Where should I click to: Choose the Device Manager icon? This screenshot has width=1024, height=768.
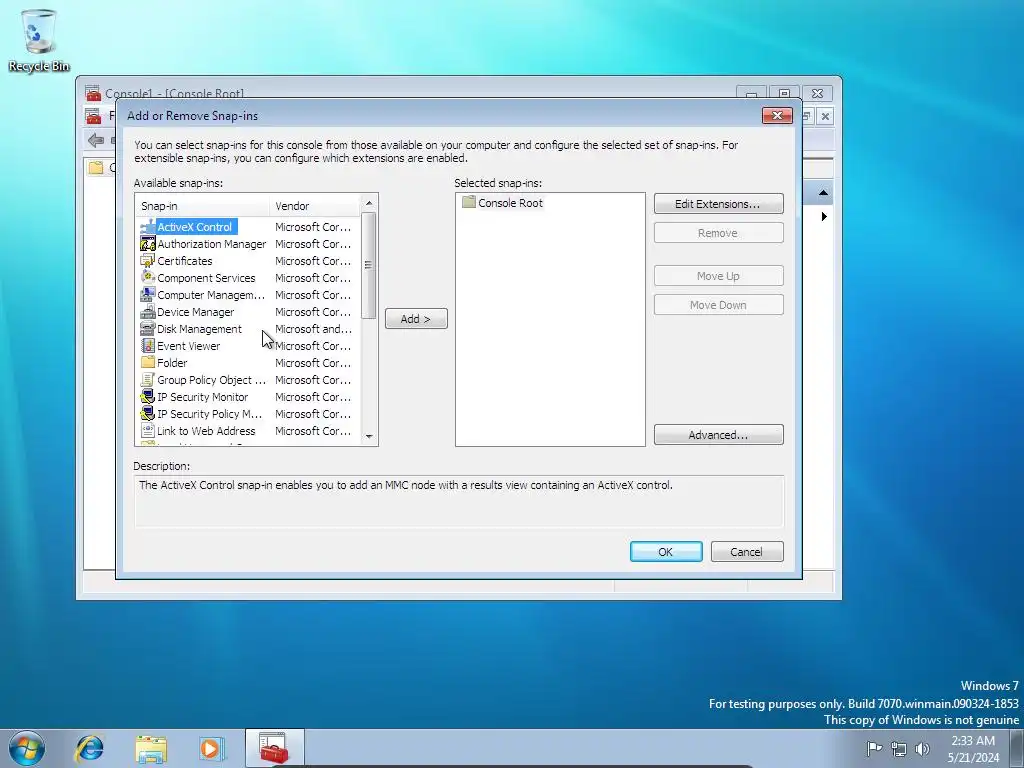point(148,312)
